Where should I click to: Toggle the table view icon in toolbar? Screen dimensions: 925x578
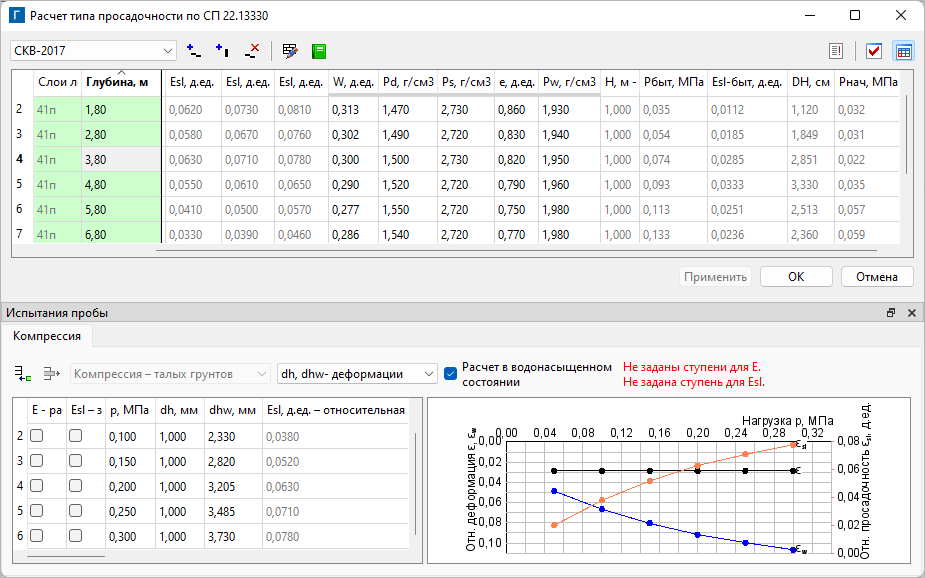(903, 51)
